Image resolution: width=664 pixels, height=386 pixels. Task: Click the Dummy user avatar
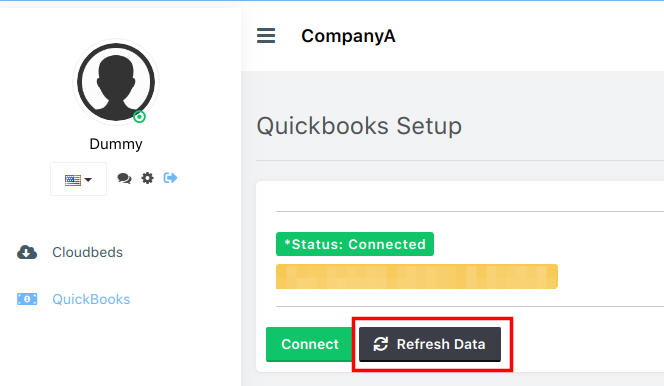116,82
